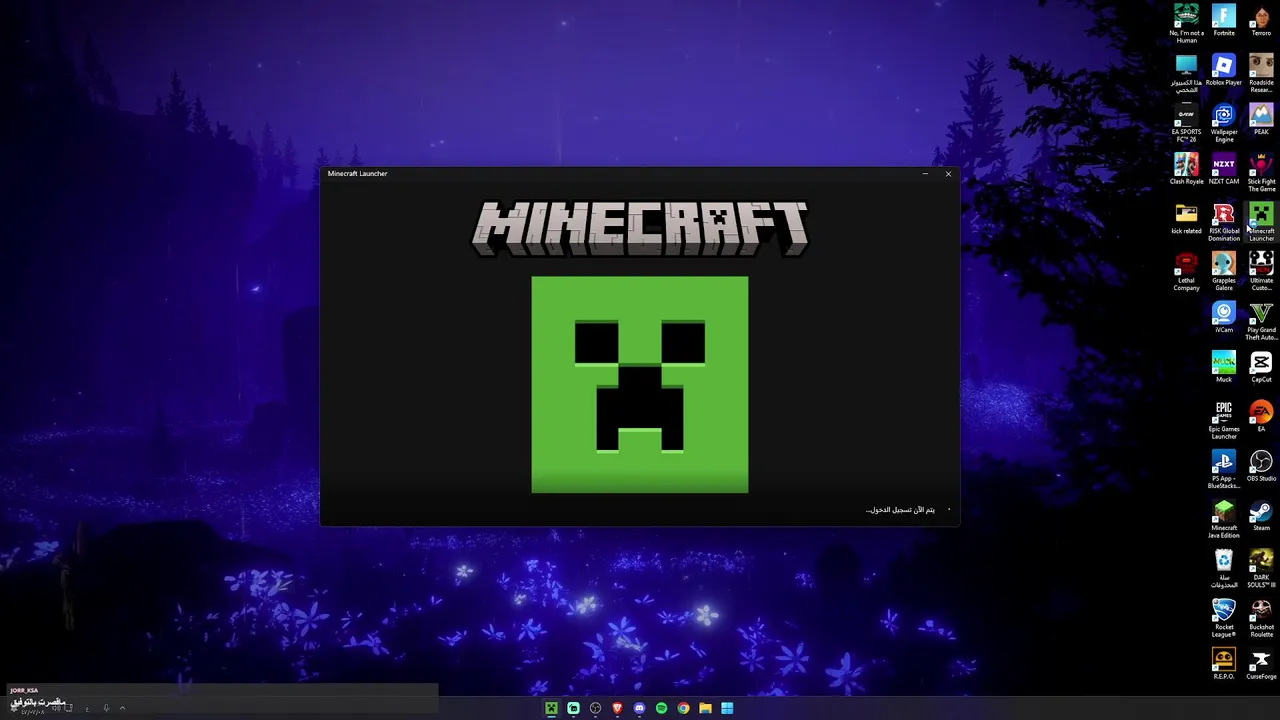Launch EA SPORTS FC 26 shortcut
Viewport: 1280px width, 720px height.
(1186, 122)
